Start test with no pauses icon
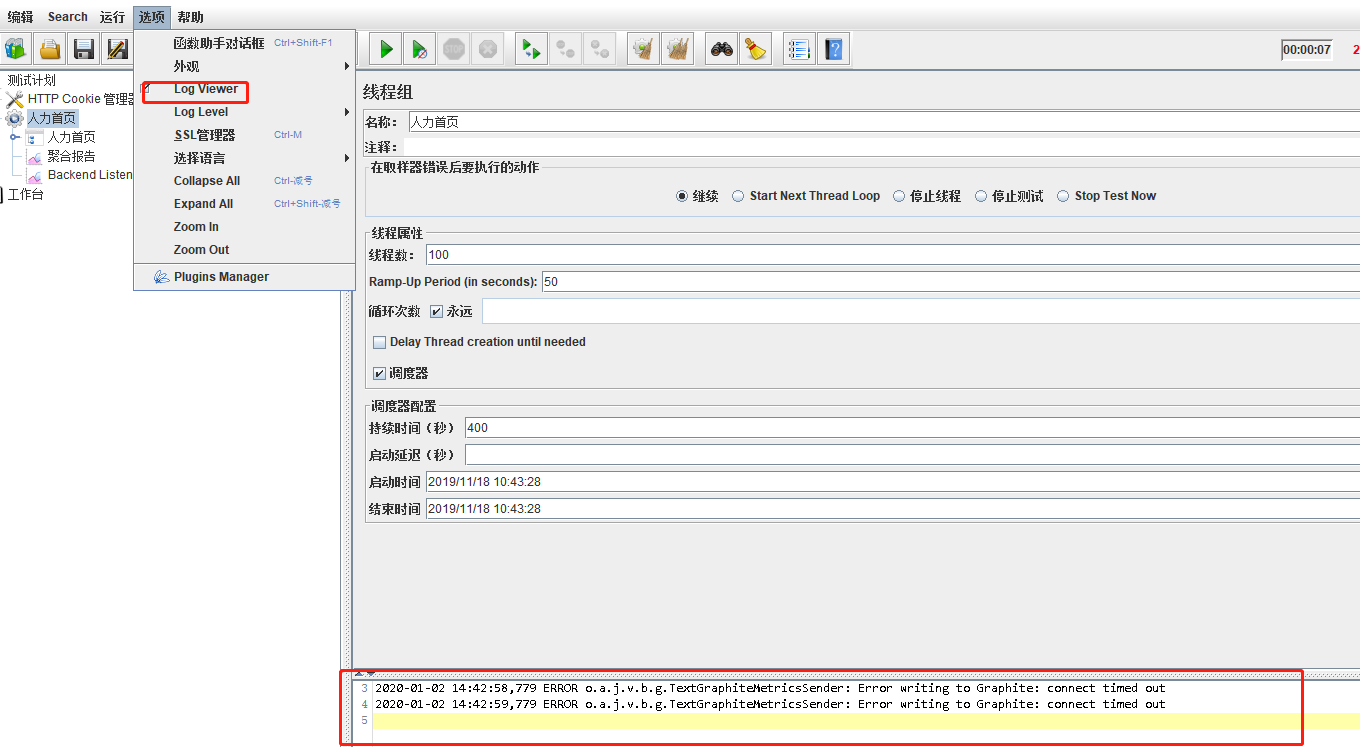The image size is (1360, 747). click(x=420, y=48)
